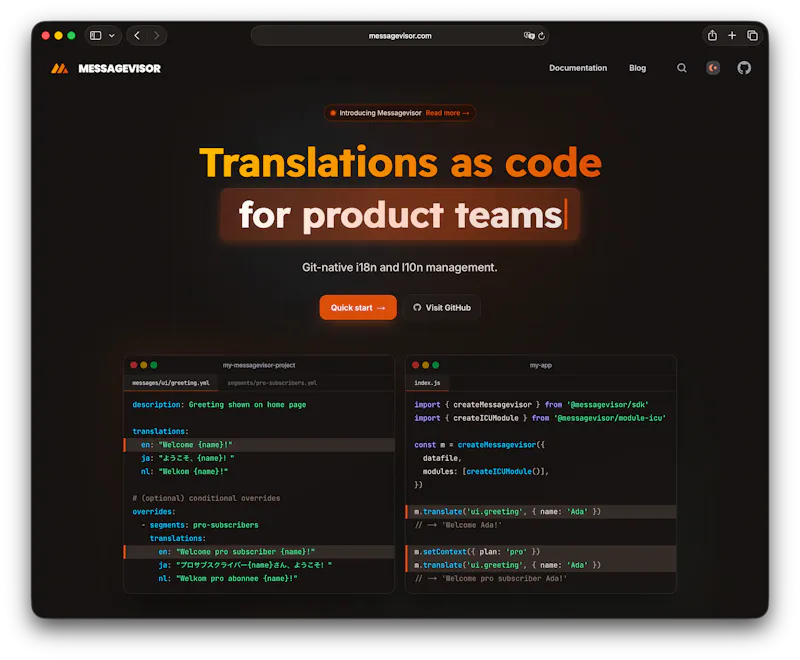Click m.setContext({ plan: 'pro' }) line
Viewport: 800px width, 660px height.
point(477,551)
